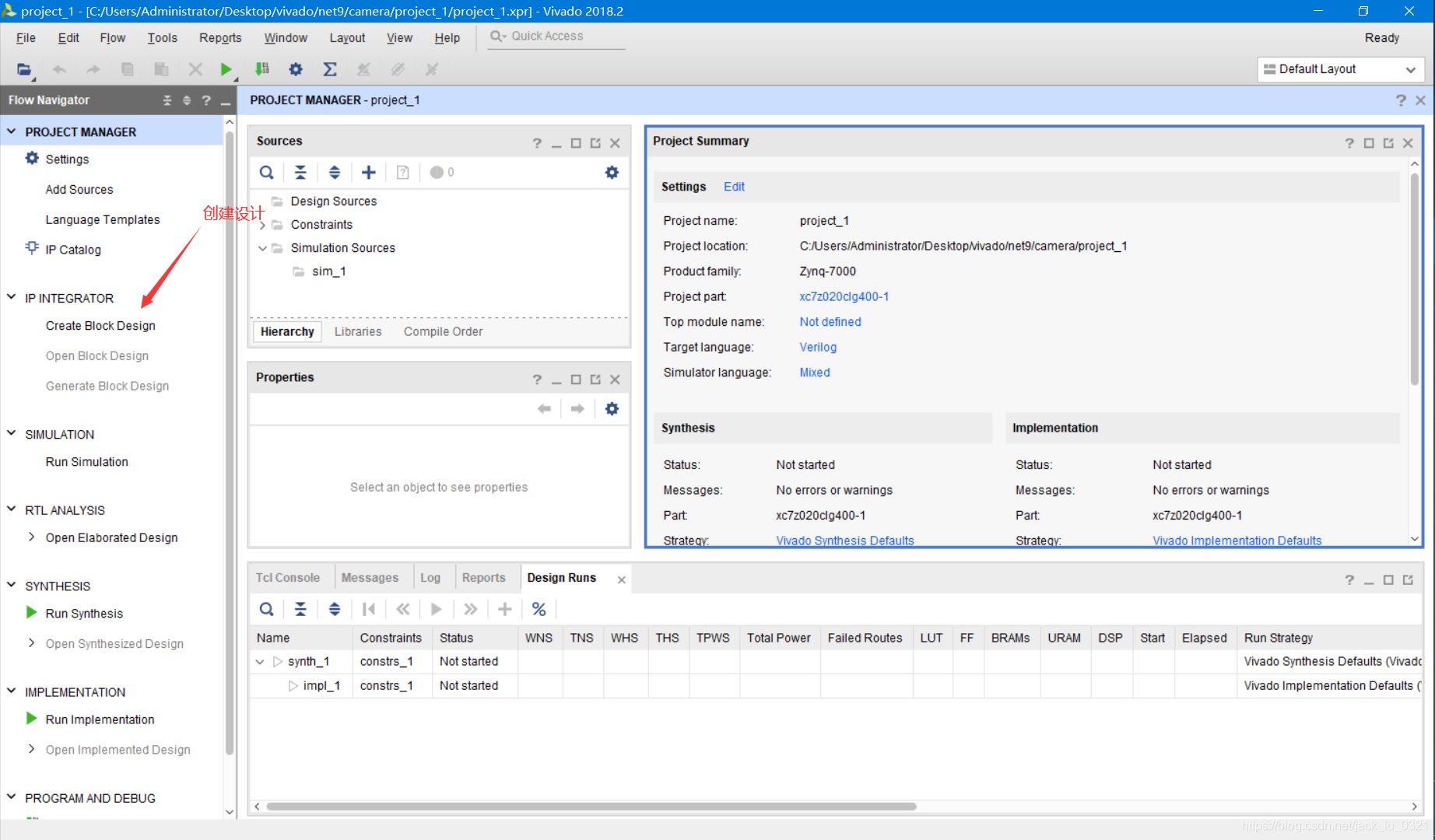This screenshot has height=840, width=1435.
Task: Open the Reports menu
Action: coord(220,37)
